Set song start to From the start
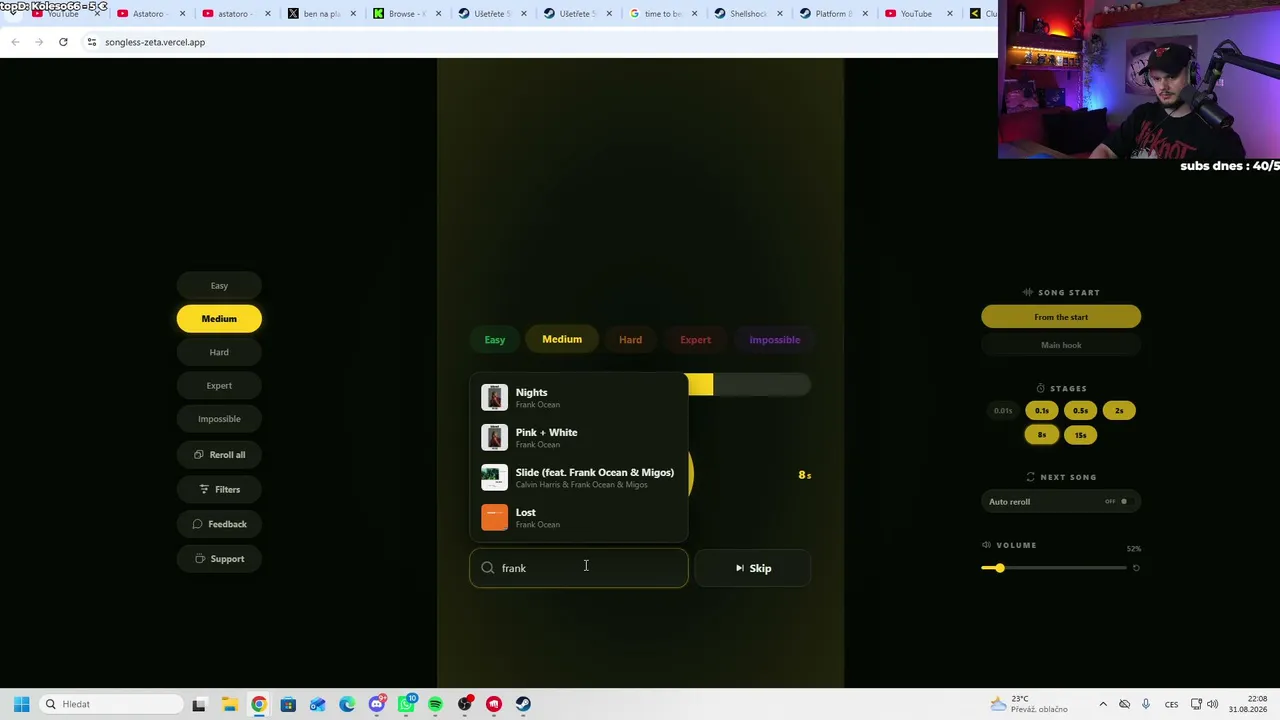Screen dimensions: 1280x720 pyautogui.click(x=1061, y=317)
